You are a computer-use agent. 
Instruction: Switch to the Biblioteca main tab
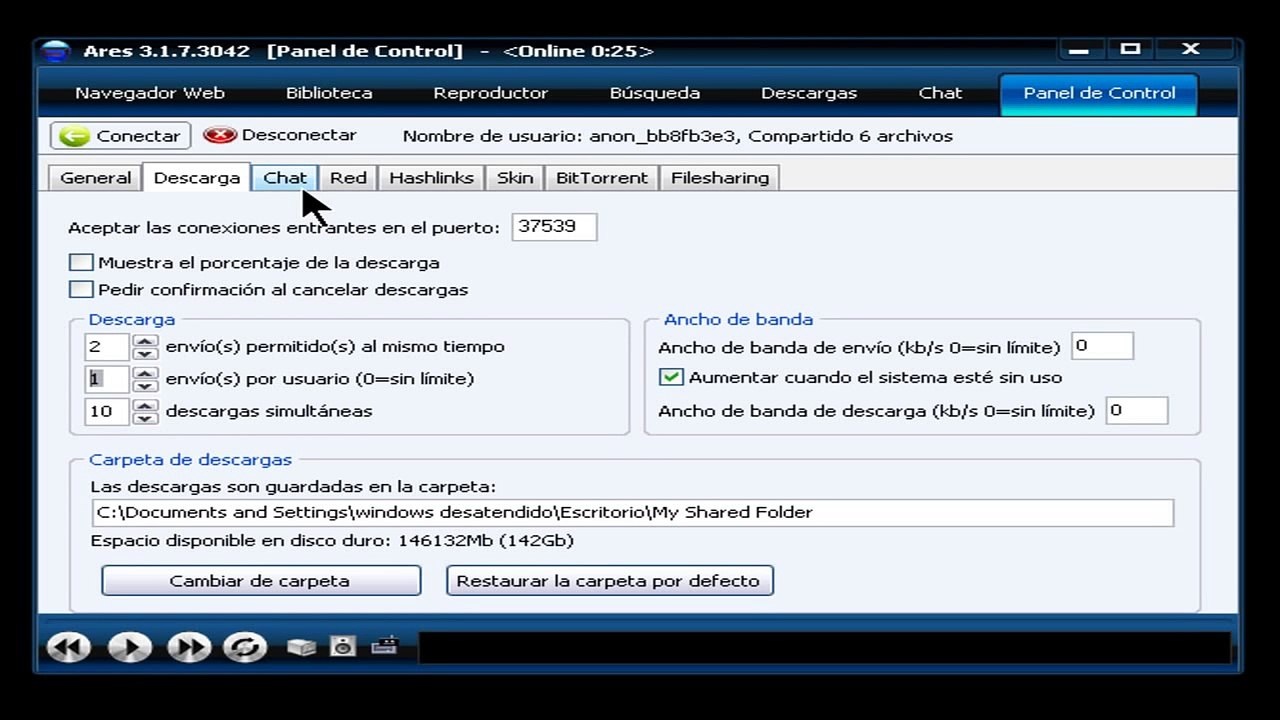pos(329,93)
